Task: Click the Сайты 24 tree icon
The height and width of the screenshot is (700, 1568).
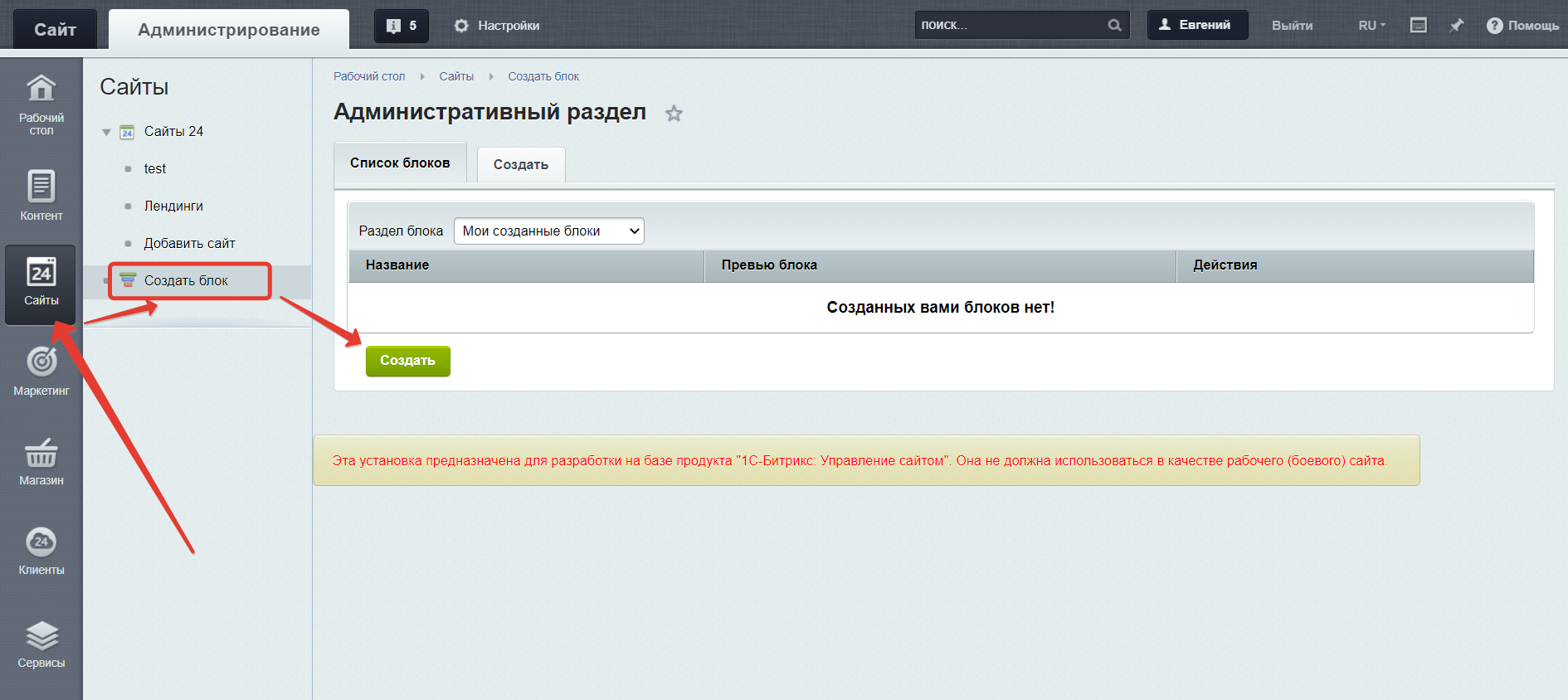Action: click(127, 132)
